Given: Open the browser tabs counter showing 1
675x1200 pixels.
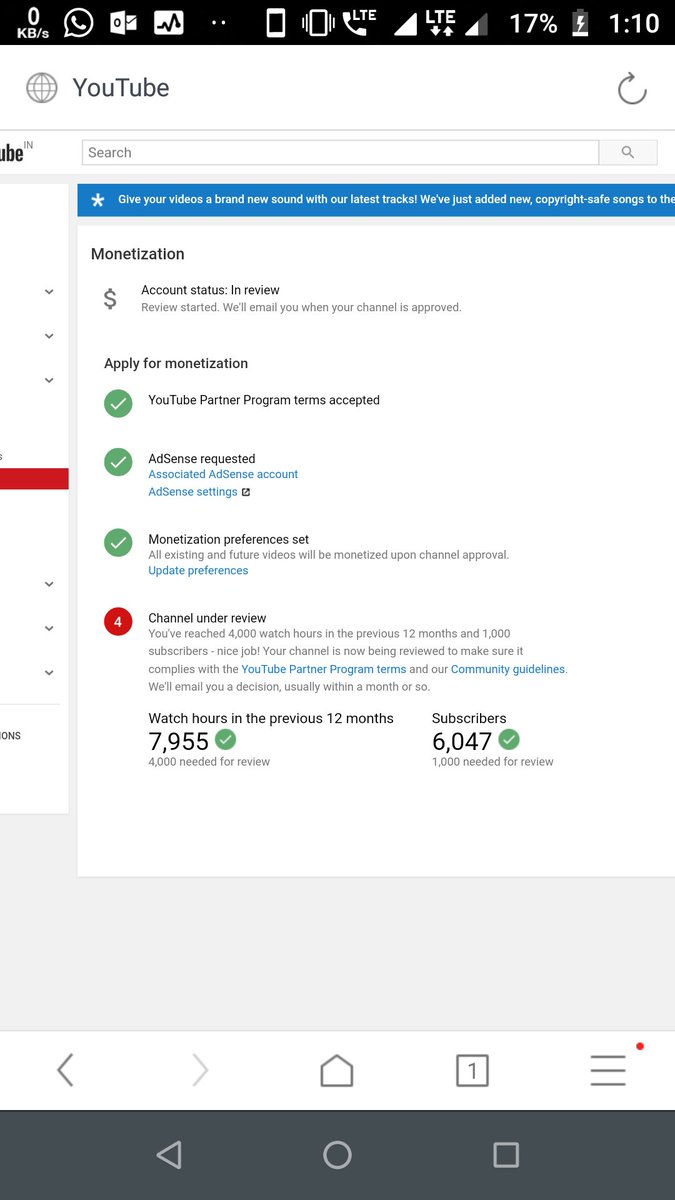Looking at the screenshot, I should (x=472, y=1071).
